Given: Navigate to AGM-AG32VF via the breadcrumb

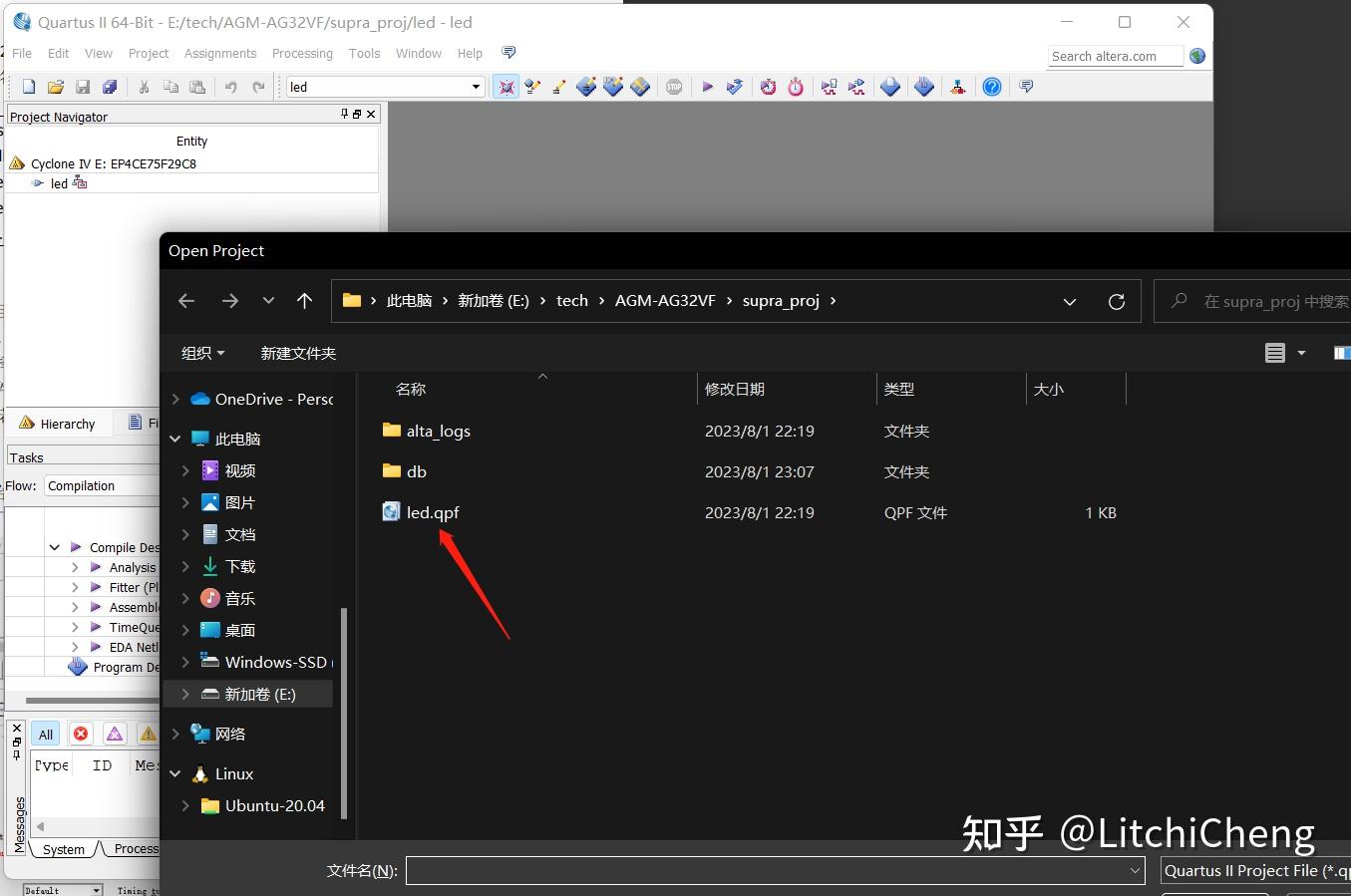Looking at the screenshot, I should pos(665,300).
